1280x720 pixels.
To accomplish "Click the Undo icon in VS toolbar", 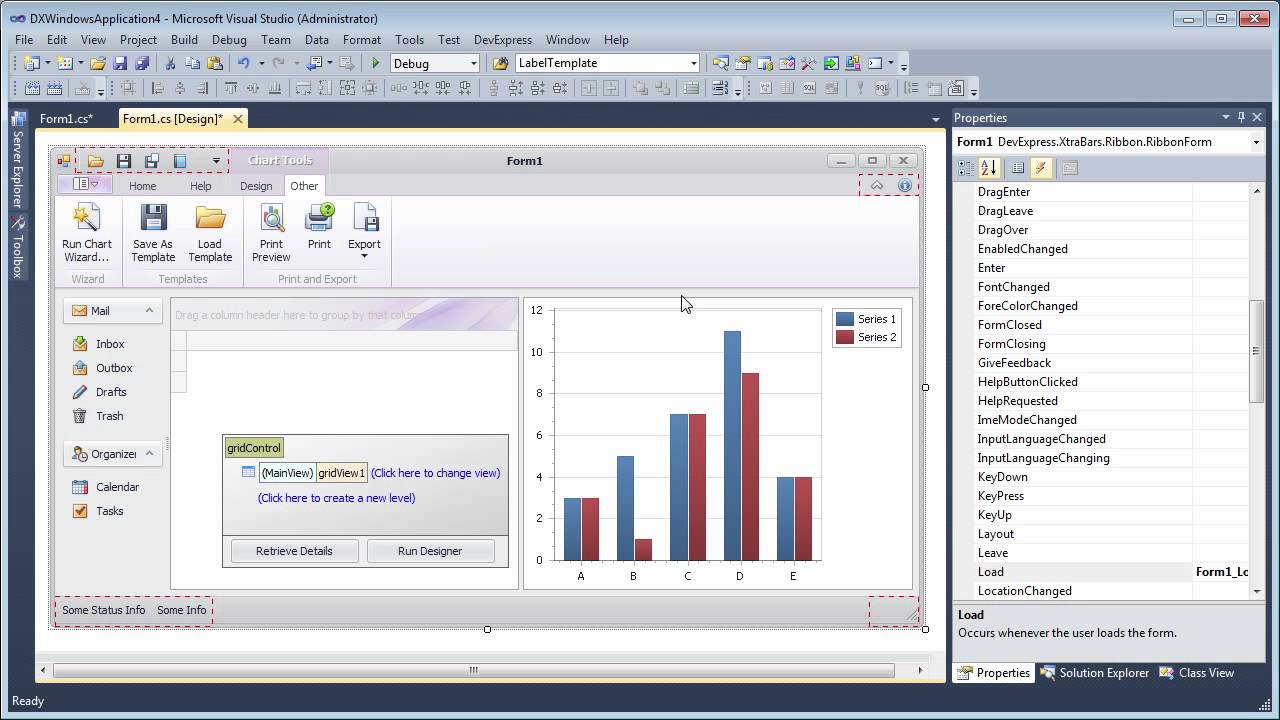I will point(243,63).
